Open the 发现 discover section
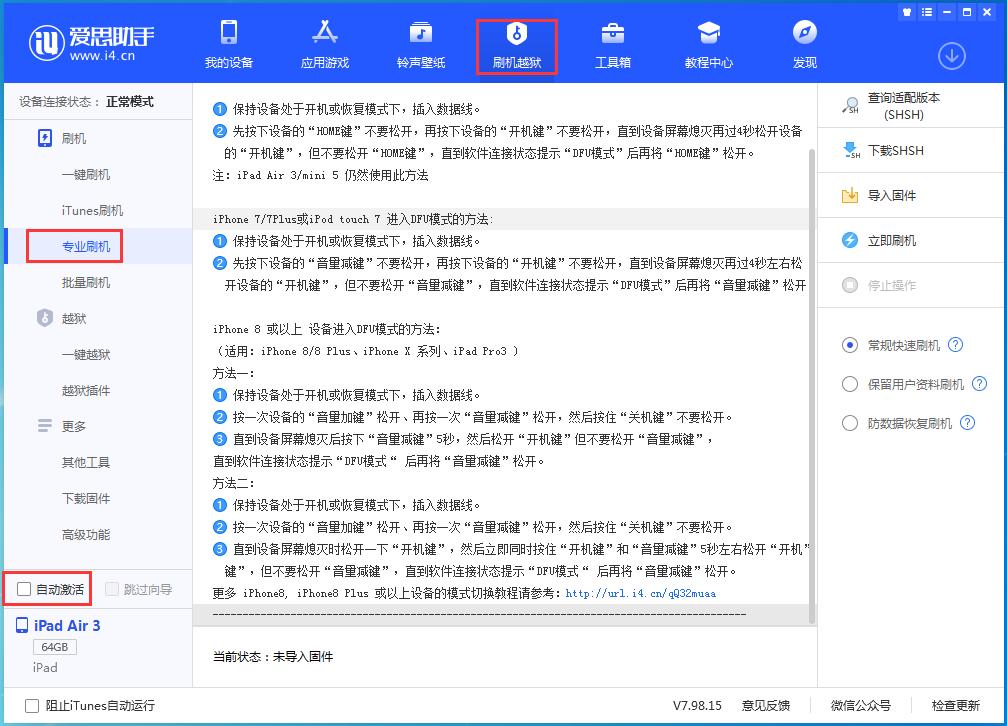 click(804, 45)
